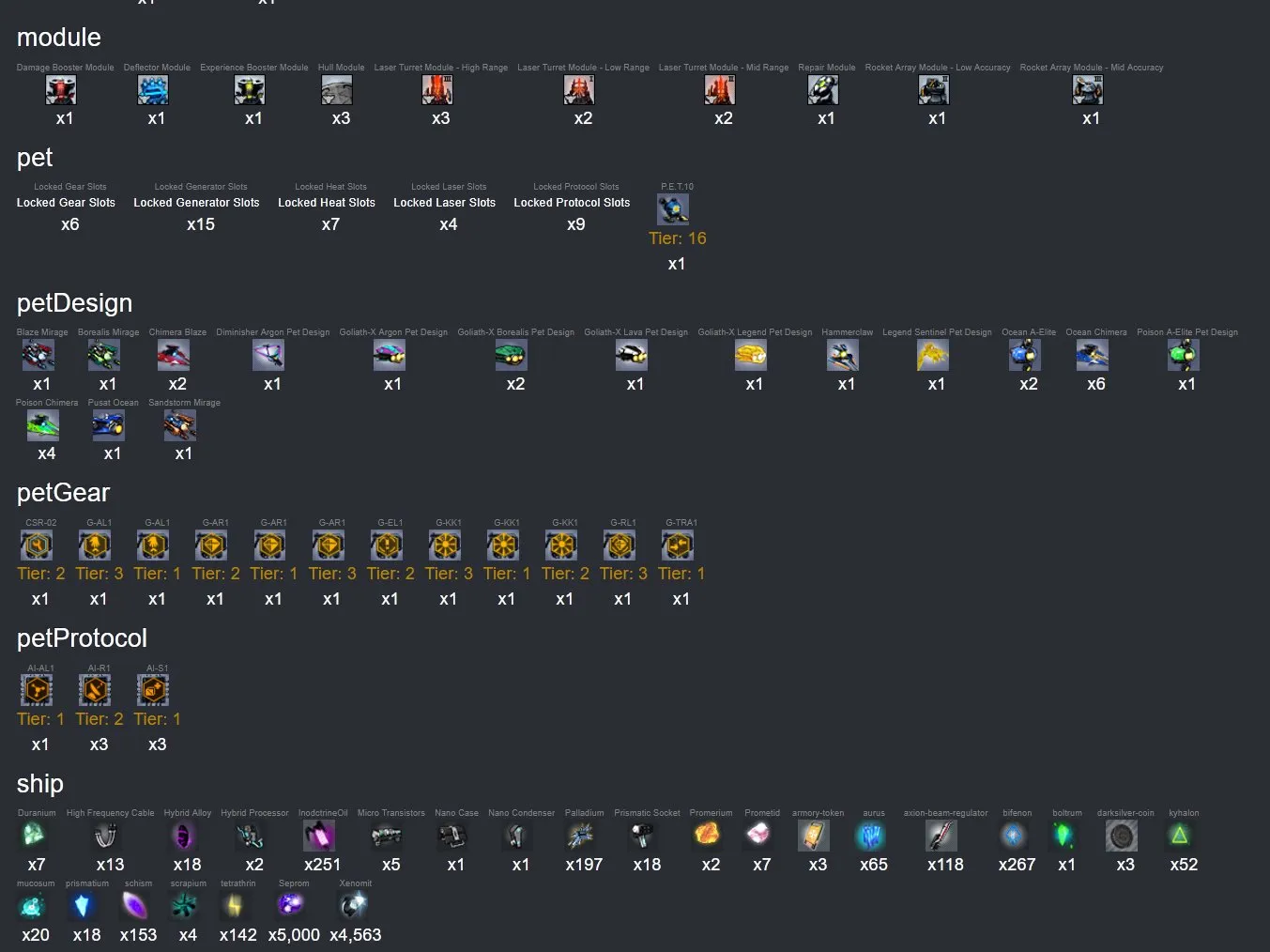The width and height of the screenshot is (1270, 952).
Task: Select the kyhalon triangle icon
Action: [x=1181, y=836]
